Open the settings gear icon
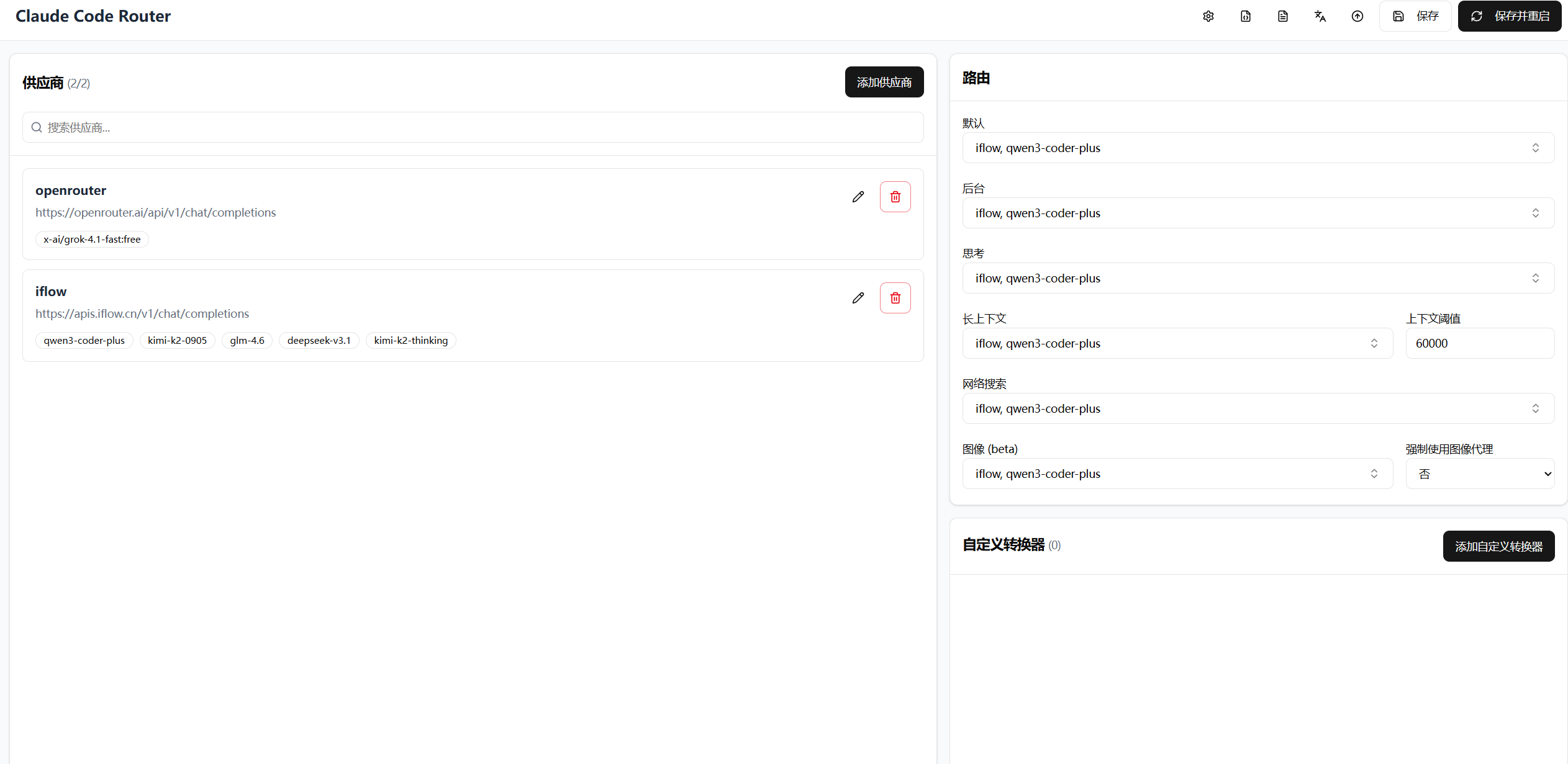This screenshot has width=1568, height=764. tap(1208, 16)
